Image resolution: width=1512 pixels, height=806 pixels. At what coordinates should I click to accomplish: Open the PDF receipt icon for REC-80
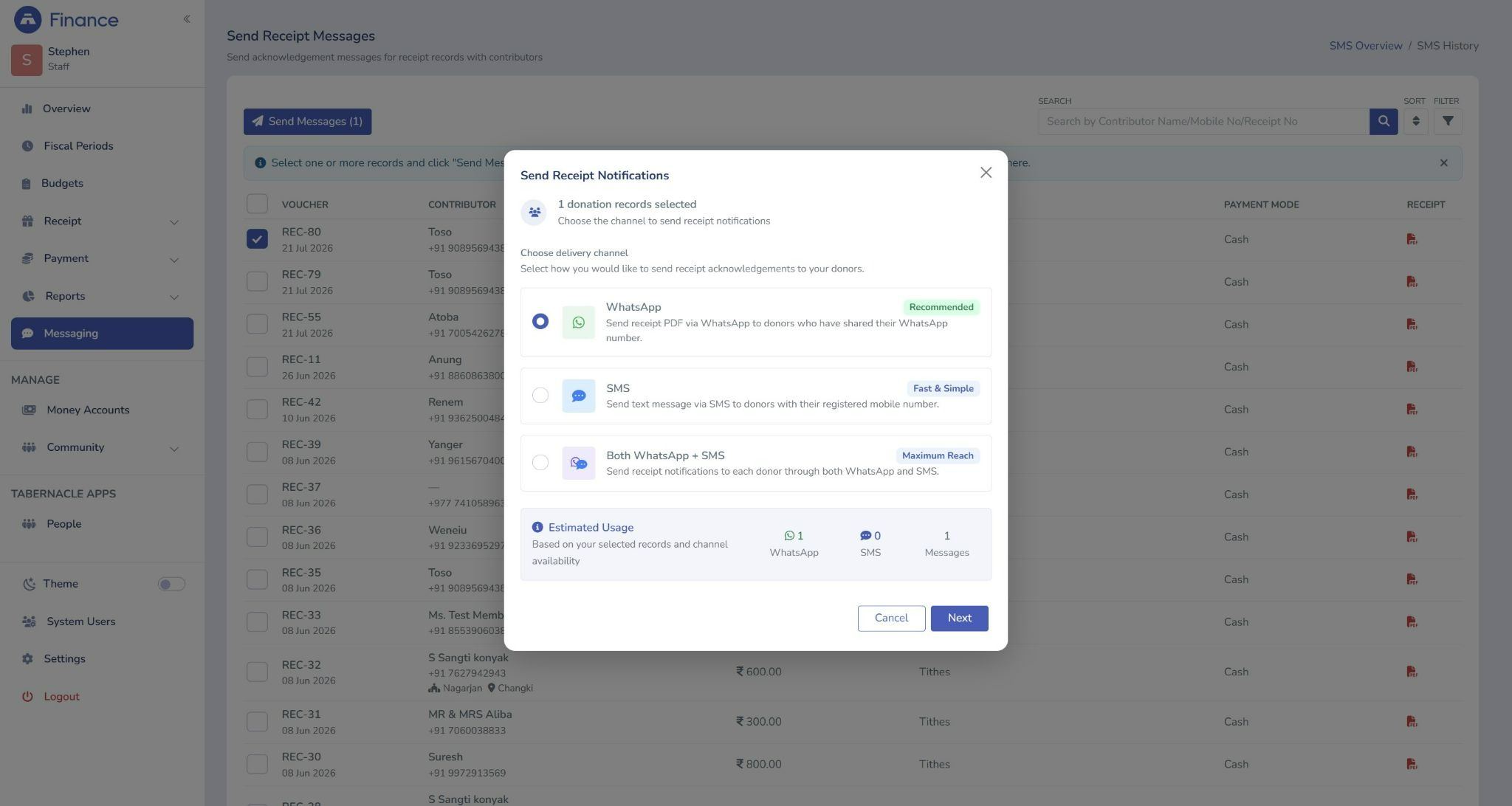[1412, 239]
